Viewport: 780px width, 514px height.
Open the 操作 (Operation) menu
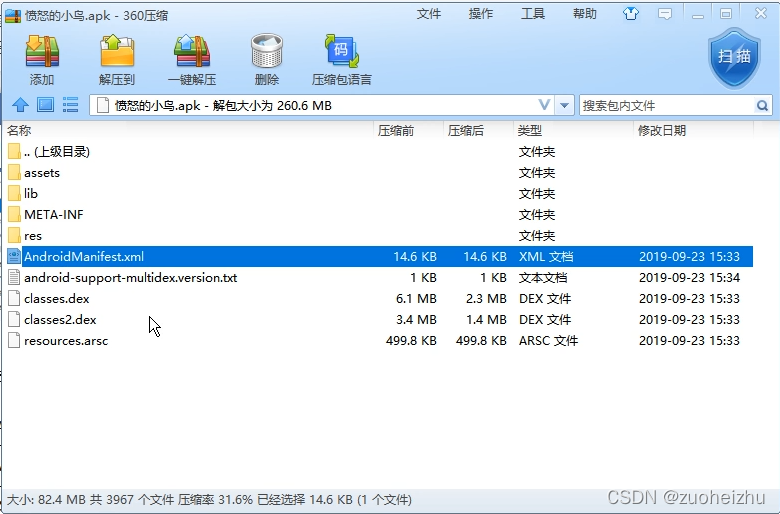point(481,14)
